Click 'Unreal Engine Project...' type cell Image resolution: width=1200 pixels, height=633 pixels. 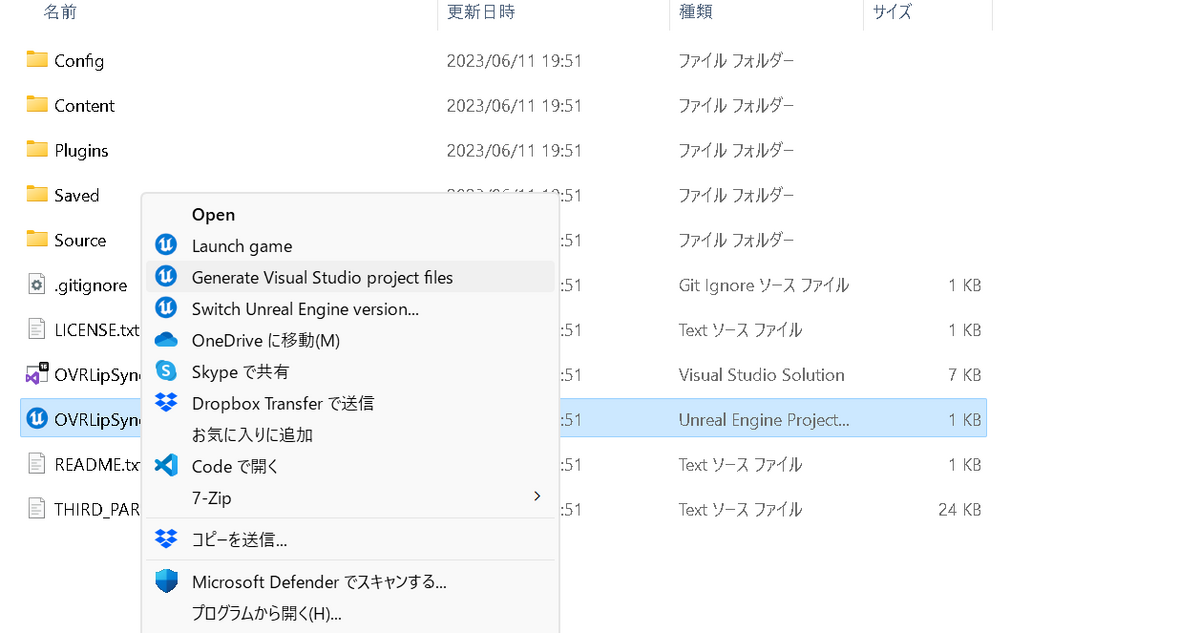tap(764, 420)
